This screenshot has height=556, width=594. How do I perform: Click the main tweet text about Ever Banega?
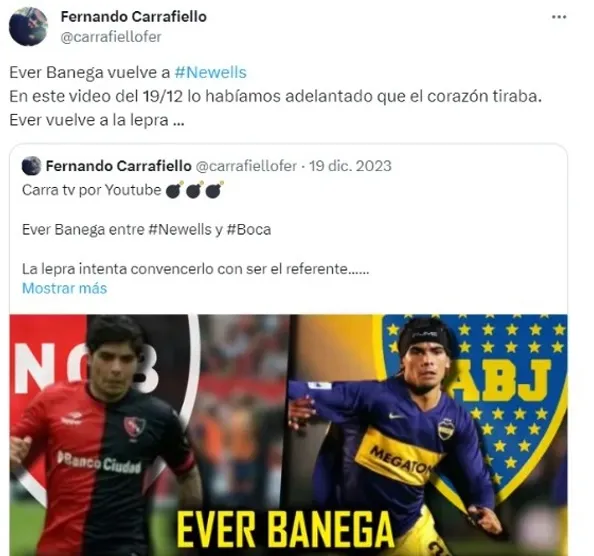[x=275, y=96]
